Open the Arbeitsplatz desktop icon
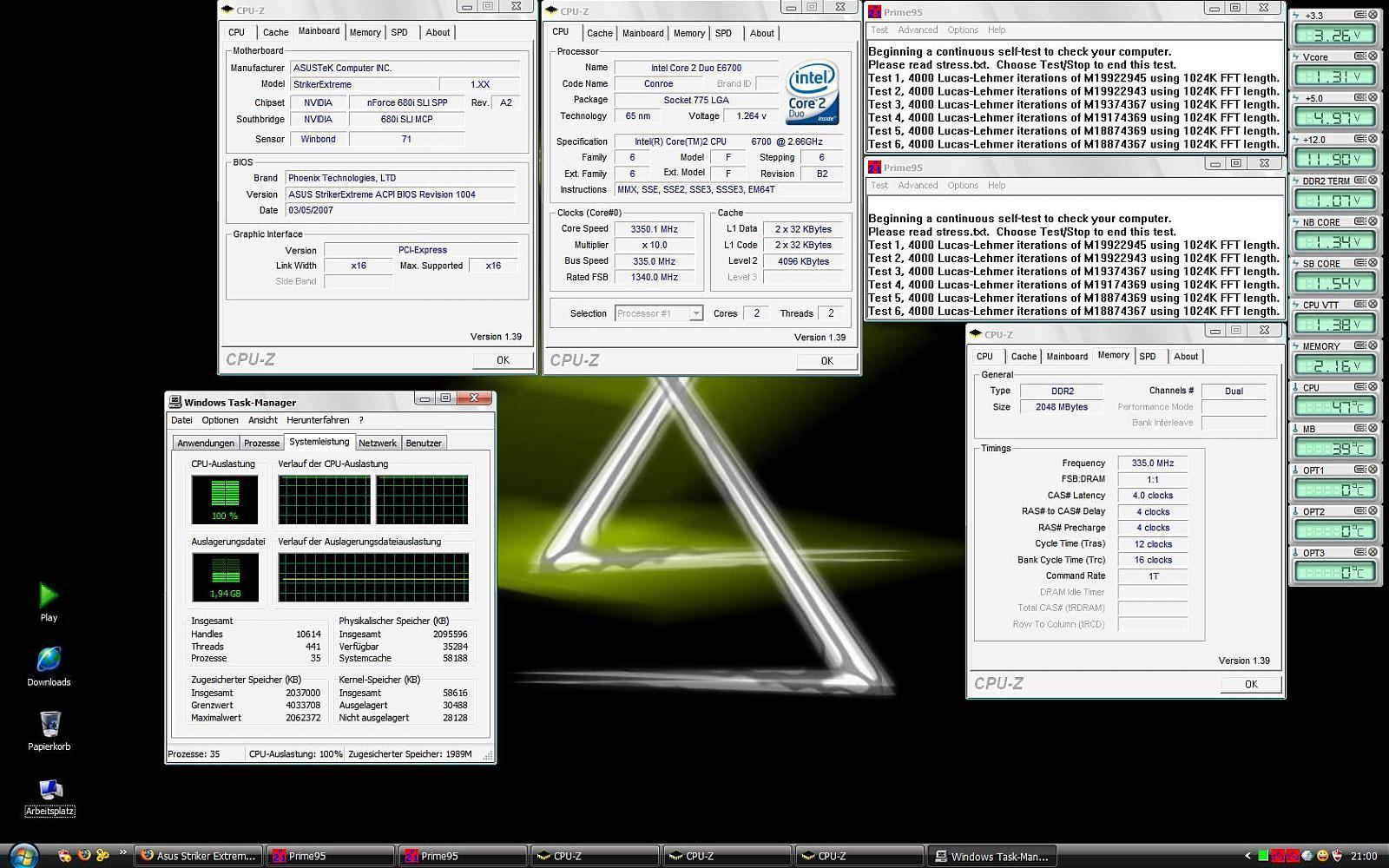 pos(49,797)
